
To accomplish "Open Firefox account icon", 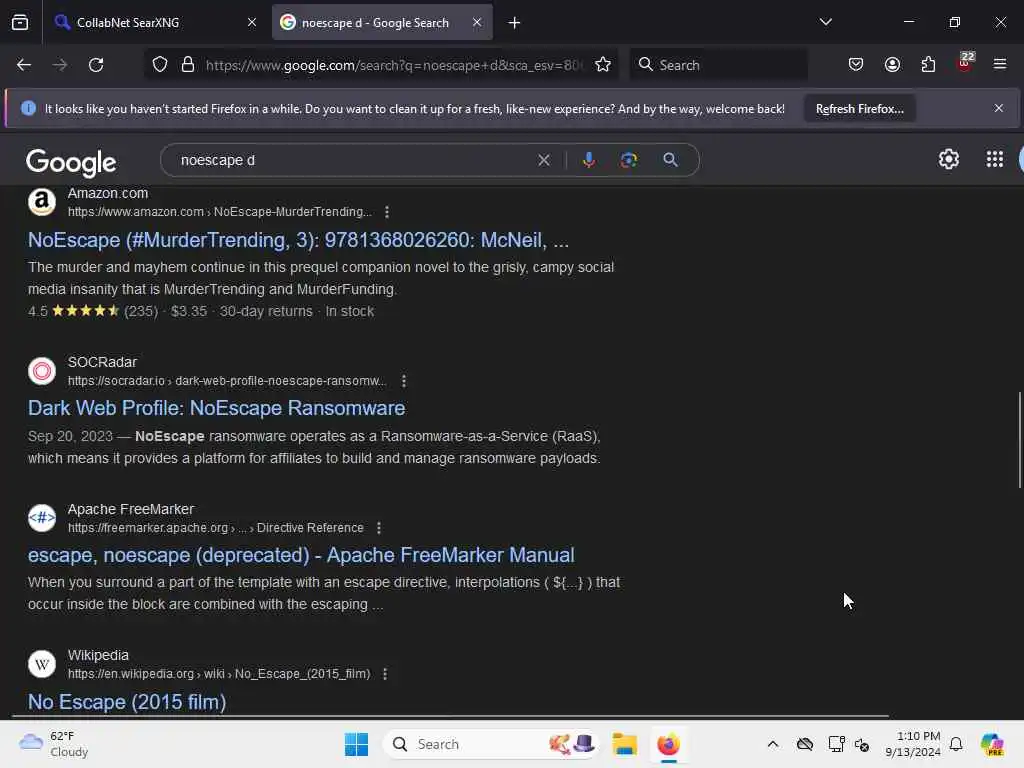I will (x=892, y=65).
